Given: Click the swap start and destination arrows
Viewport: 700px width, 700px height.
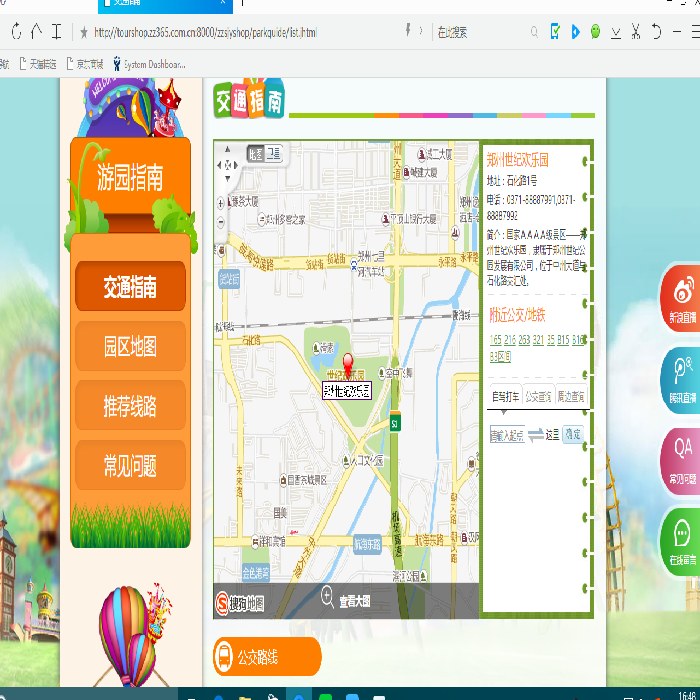Looking at the screenshot, I should pyautogui.click(x=535, y=435).
